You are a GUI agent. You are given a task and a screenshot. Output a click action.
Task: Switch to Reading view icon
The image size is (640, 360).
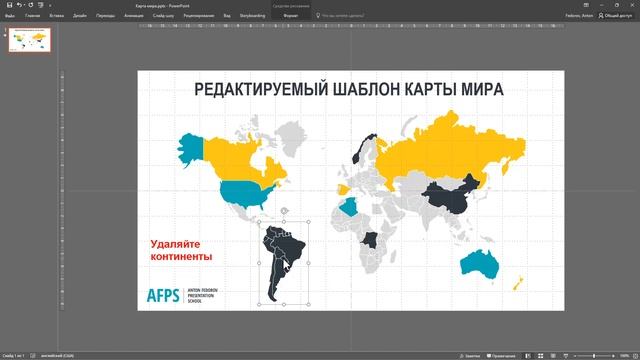(x=553, y=356)
